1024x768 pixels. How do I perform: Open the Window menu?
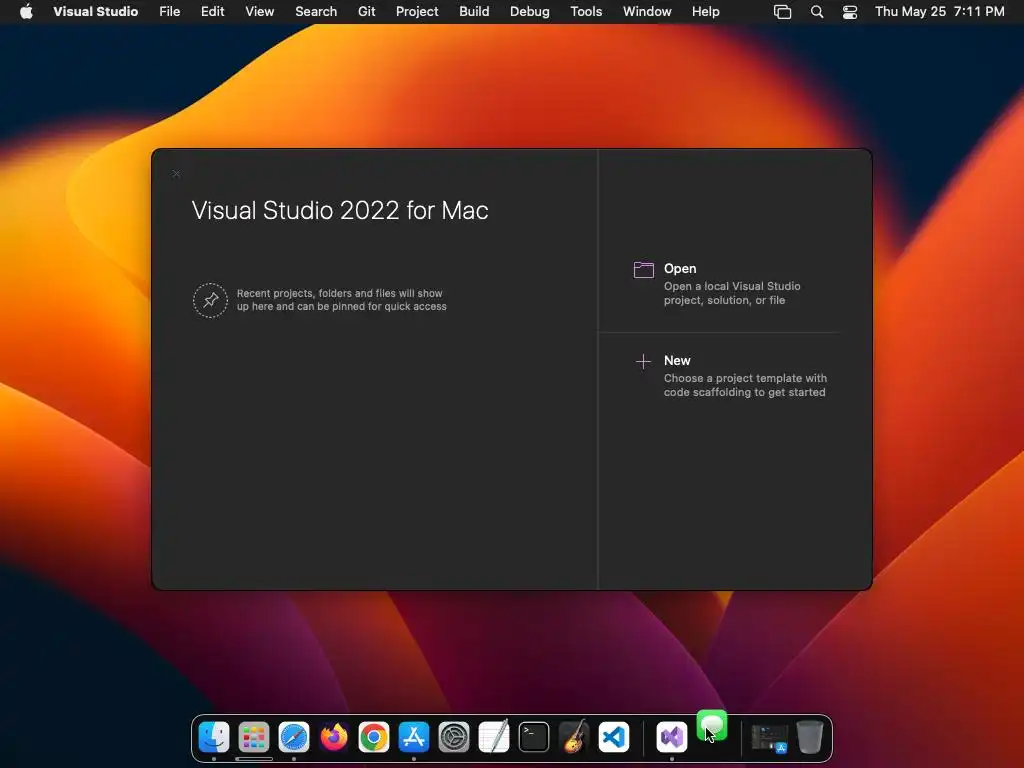(647, 11)
